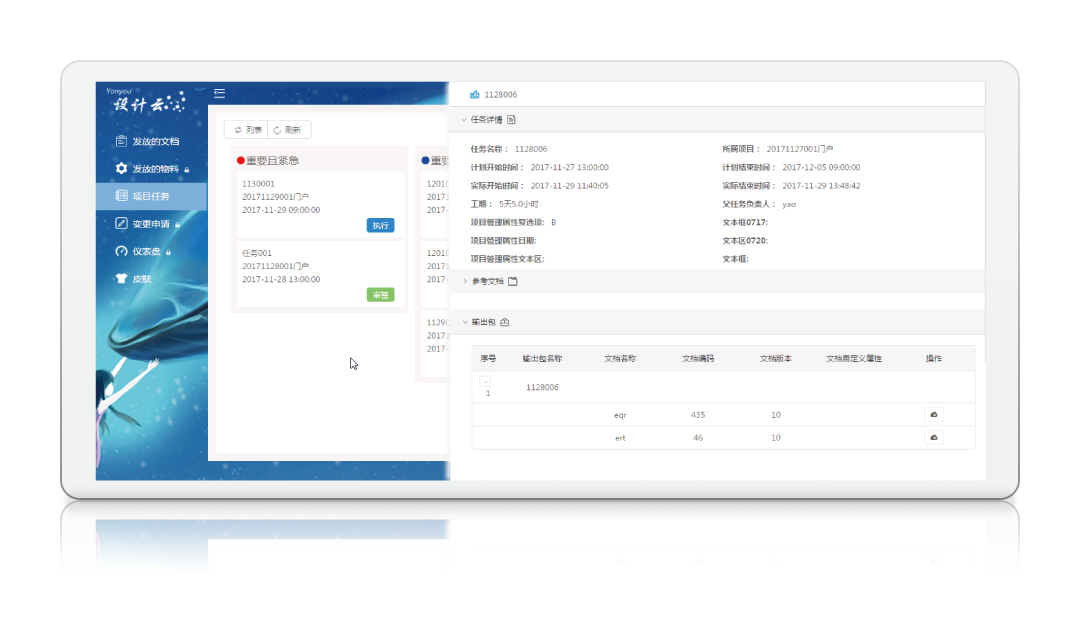Expand the 参考文档 section
The image size is (1080, 620).
tap(464, 282)
